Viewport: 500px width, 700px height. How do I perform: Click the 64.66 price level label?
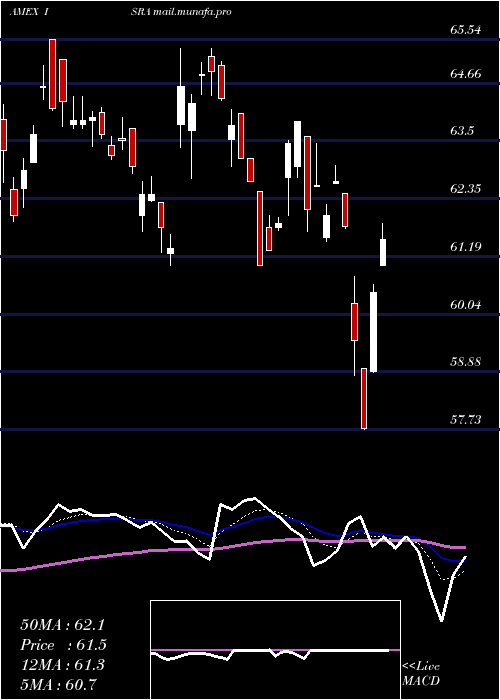(x=466, y=74)
